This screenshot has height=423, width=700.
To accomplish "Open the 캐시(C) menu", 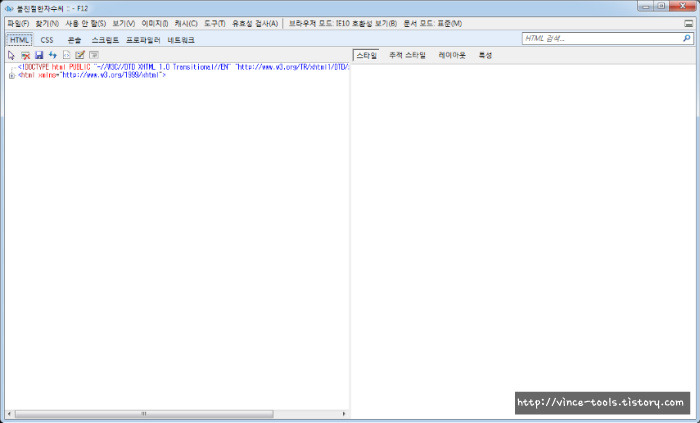I will tap(186, 24).
